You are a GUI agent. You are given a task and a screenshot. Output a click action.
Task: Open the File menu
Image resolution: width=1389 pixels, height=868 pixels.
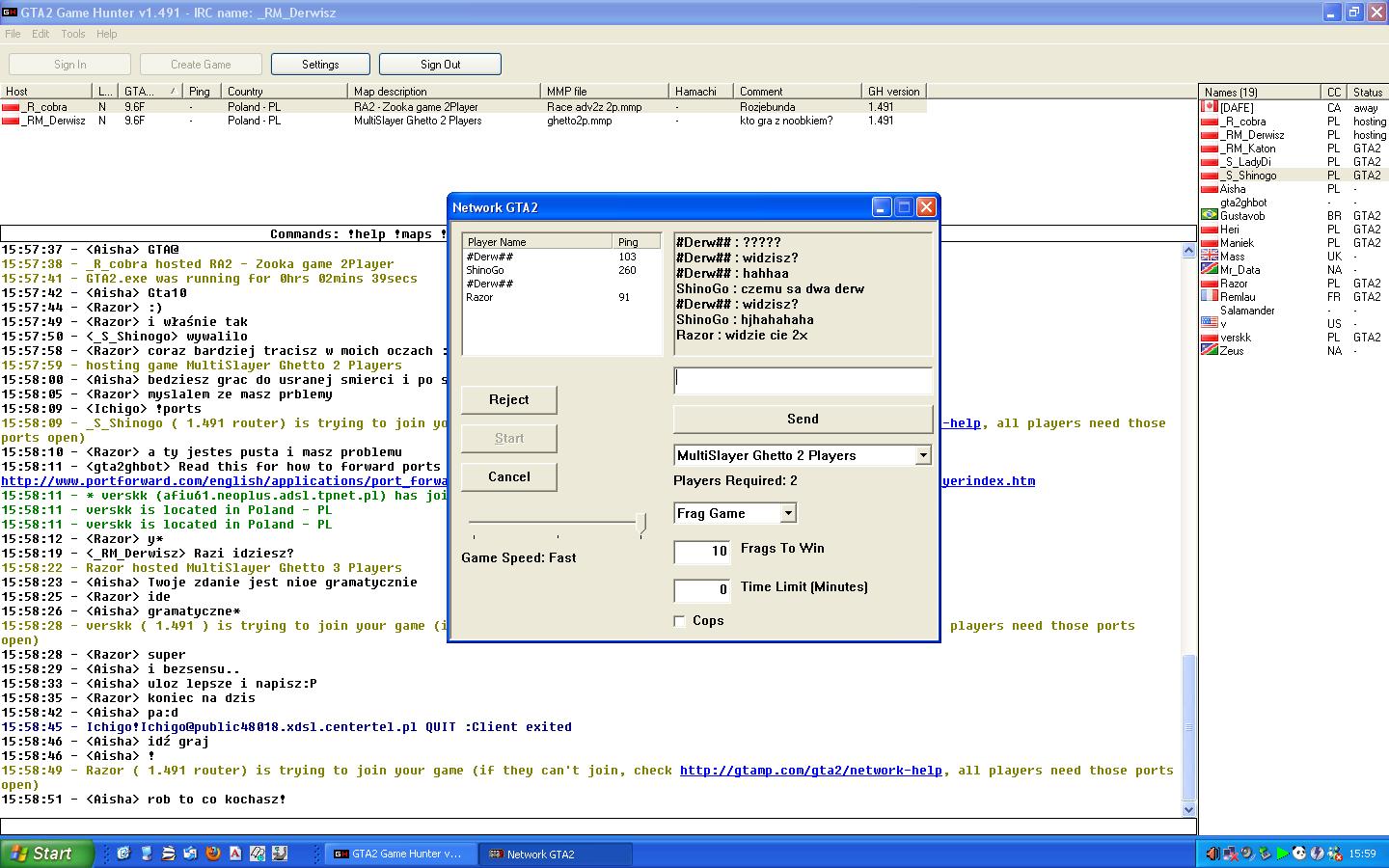[x=13, y=34]
